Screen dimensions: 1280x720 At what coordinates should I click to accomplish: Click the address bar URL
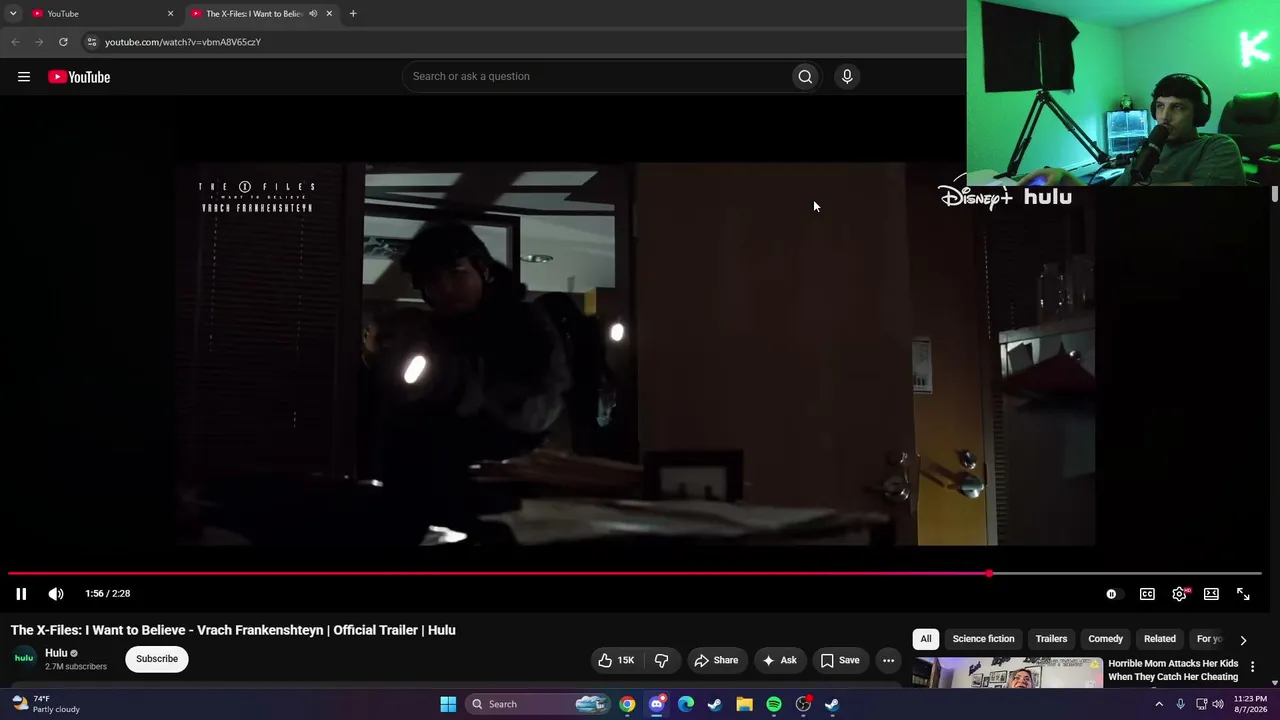183,42
